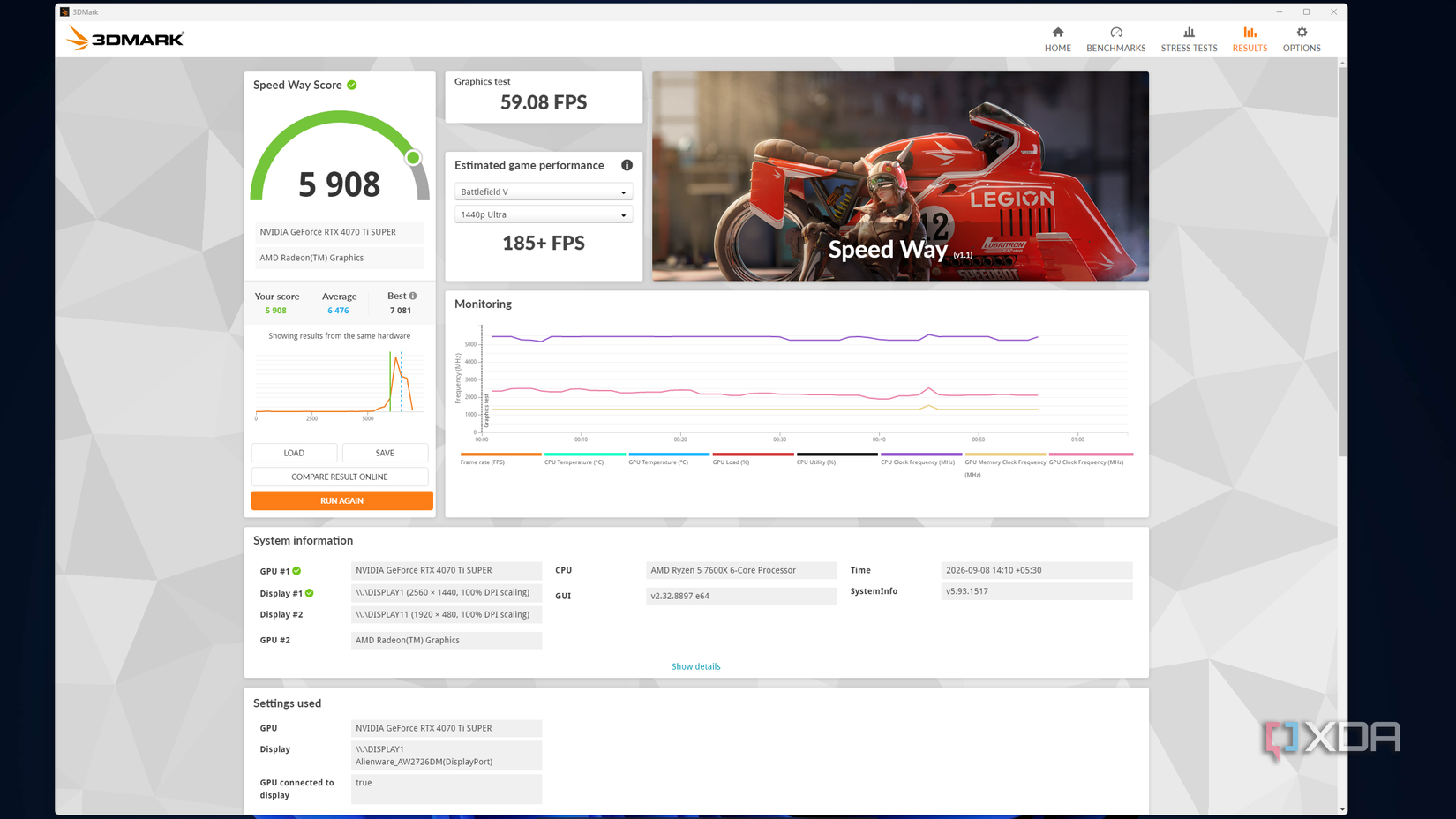The height and width of the screenshot is (819, 1456).
Task: Select the Results tab
Action: [1250, 40]
